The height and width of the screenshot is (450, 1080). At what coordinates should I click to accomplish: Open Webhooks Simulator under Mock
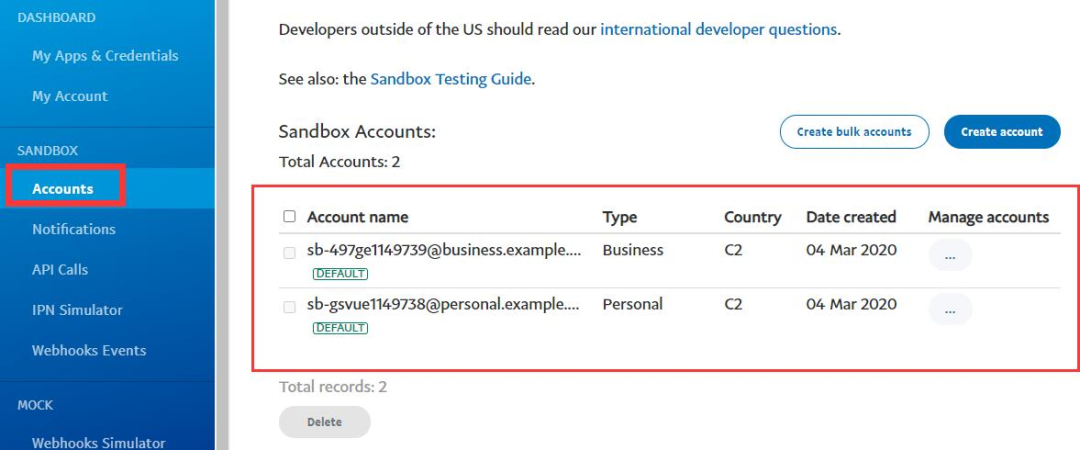98,442
